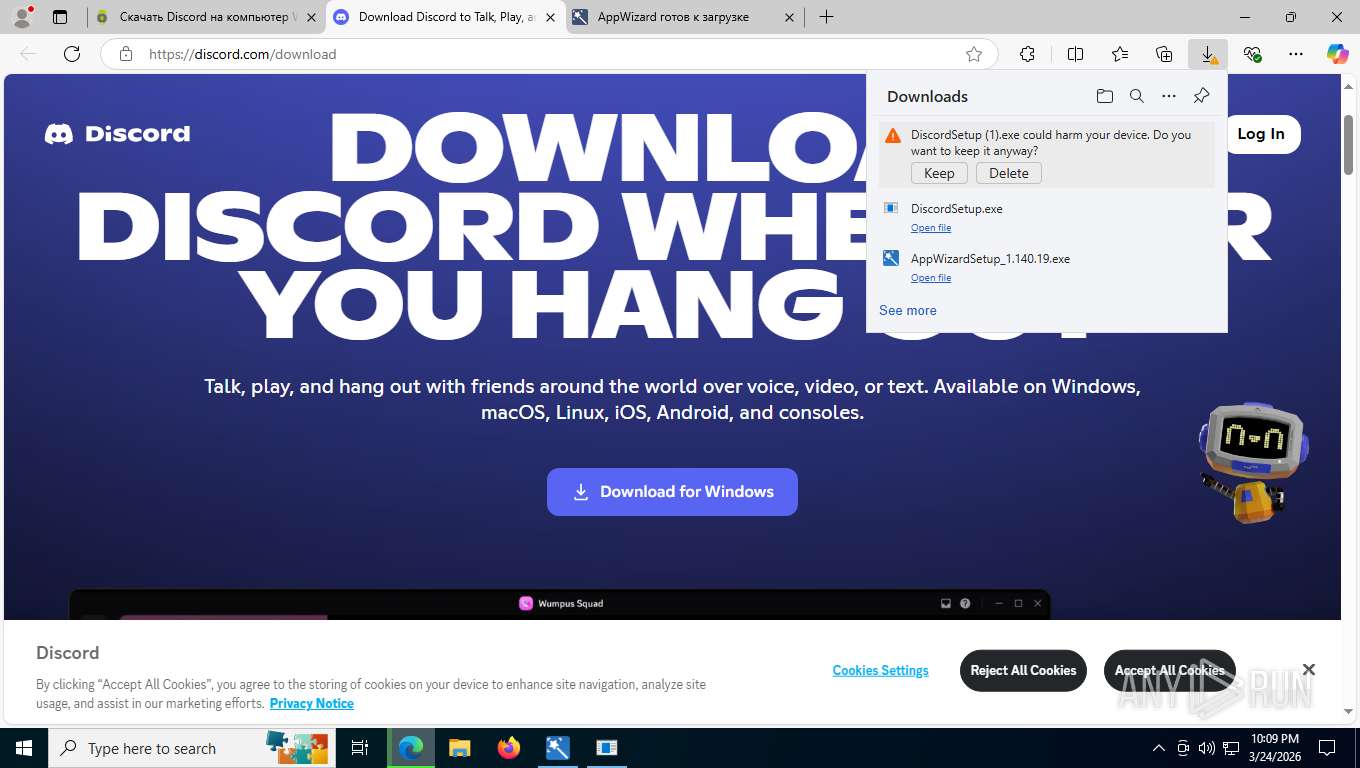Open the Privacy Notice link

(312, 703)
